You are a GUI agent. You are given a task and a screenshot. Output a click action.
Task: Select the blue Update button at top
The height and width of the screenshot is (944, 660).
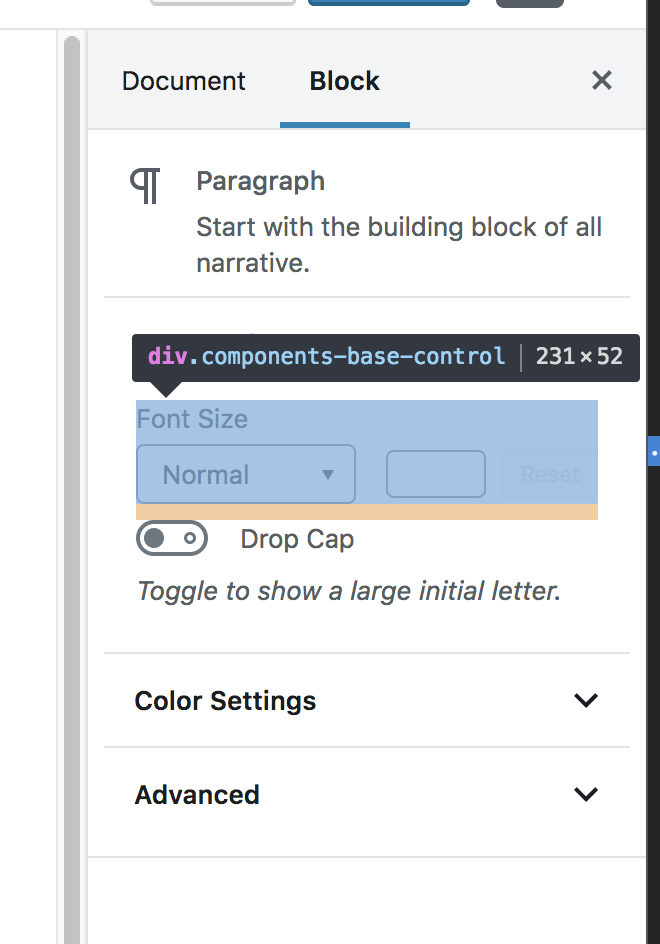point(389,3)
